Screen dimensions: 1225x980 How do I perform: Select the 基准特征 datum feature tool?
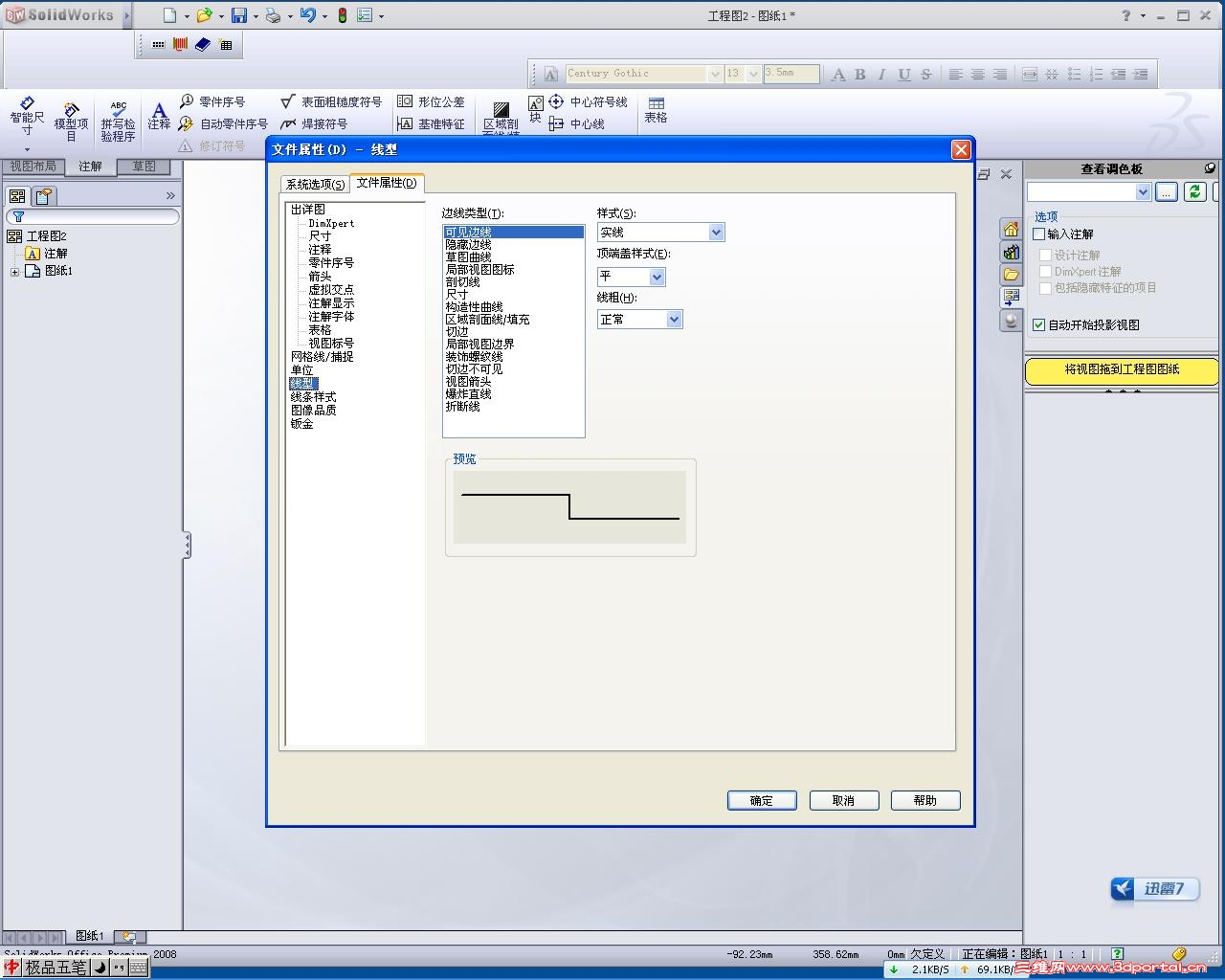click(x=431, y=123)
